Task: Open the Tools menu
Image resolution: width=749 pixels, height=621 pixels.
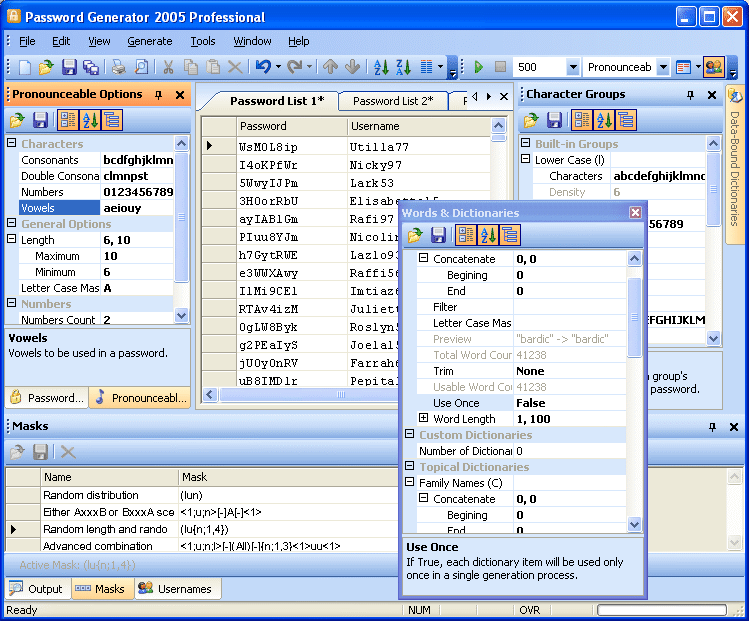Action: 203,41
